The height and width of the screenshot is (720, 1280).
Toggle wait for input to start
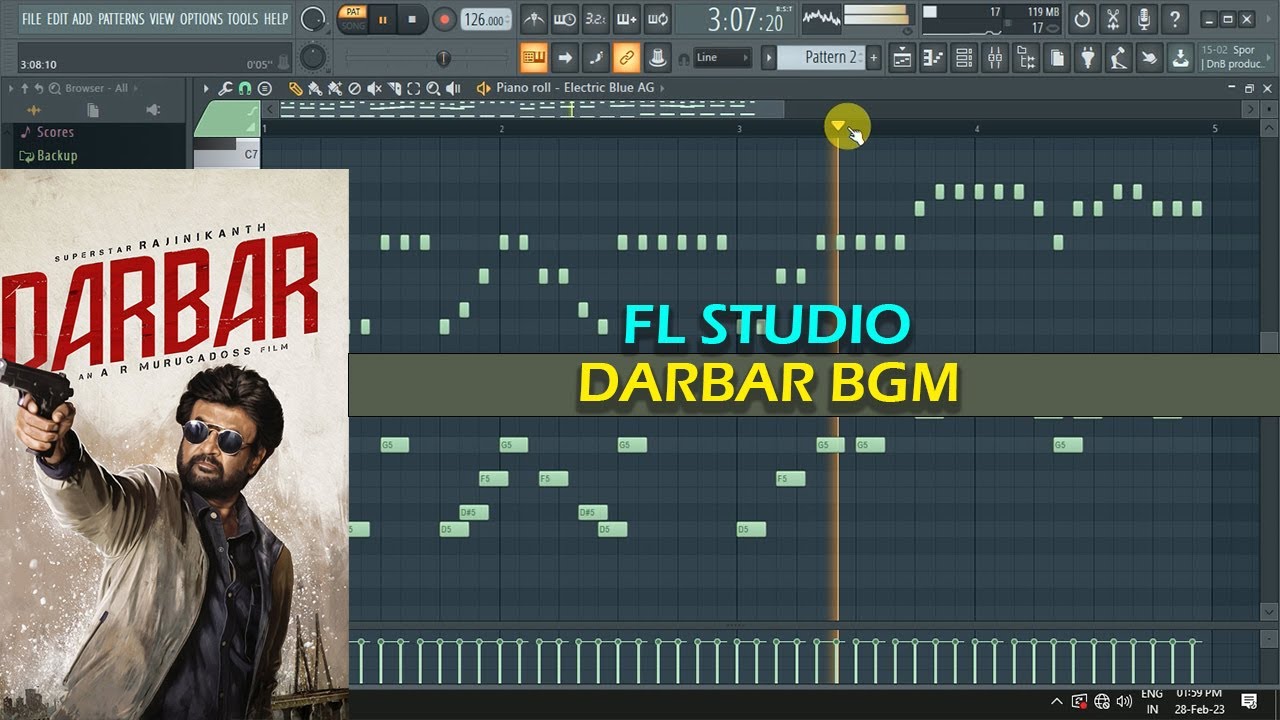(x=565, y=19)
